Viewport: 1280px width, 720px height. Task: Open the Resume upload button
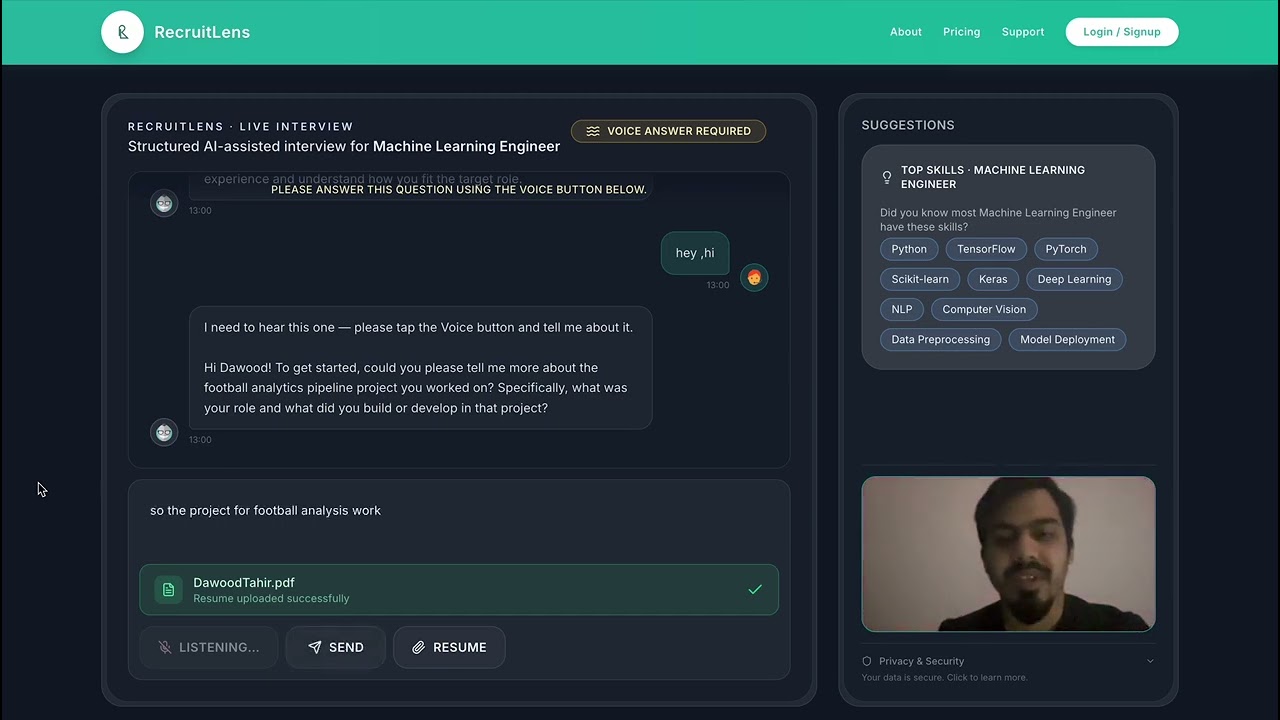click(x=449, y=648)
